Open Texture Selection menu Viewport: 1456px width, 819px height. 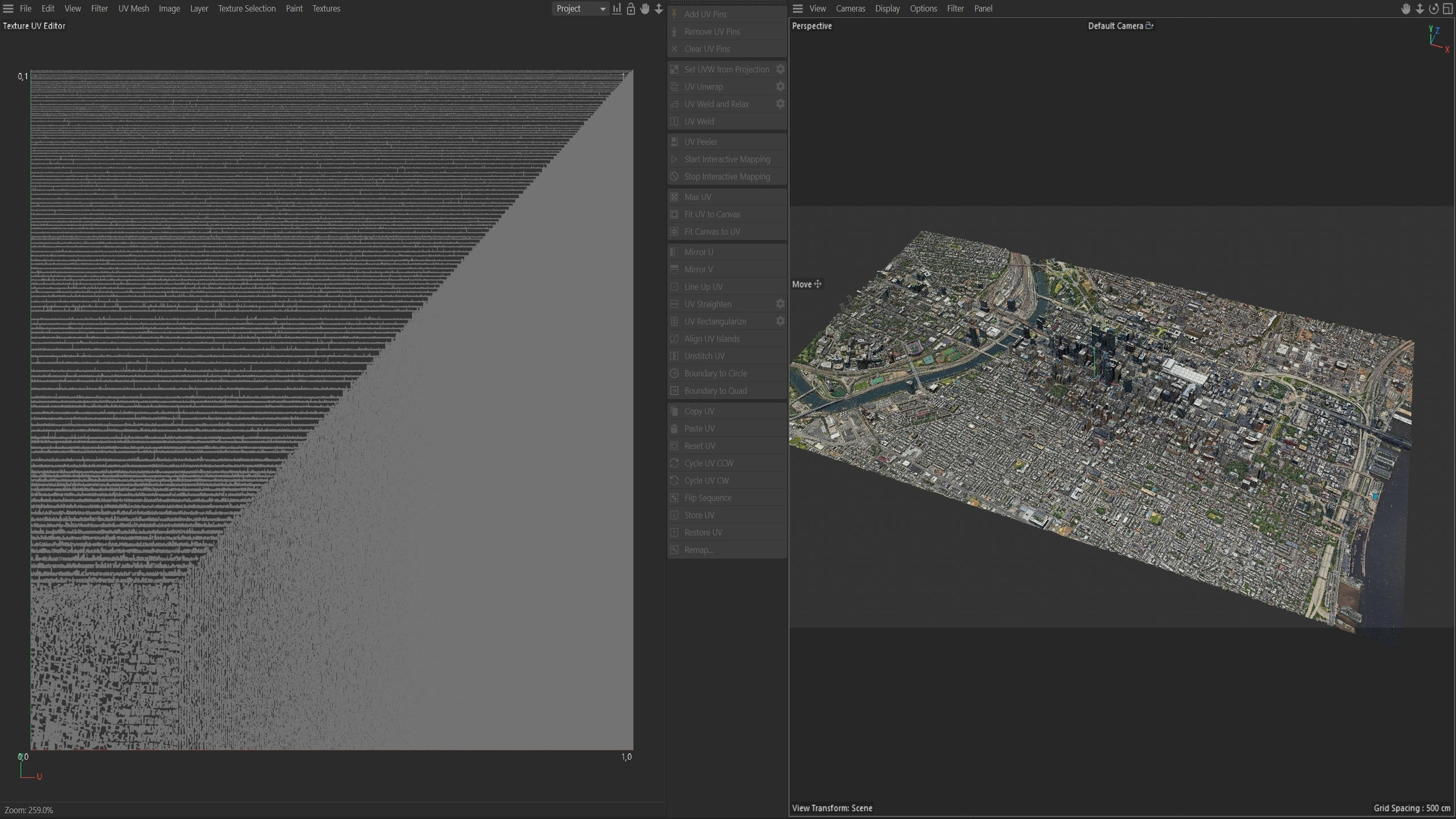click(x=247, y=9)
